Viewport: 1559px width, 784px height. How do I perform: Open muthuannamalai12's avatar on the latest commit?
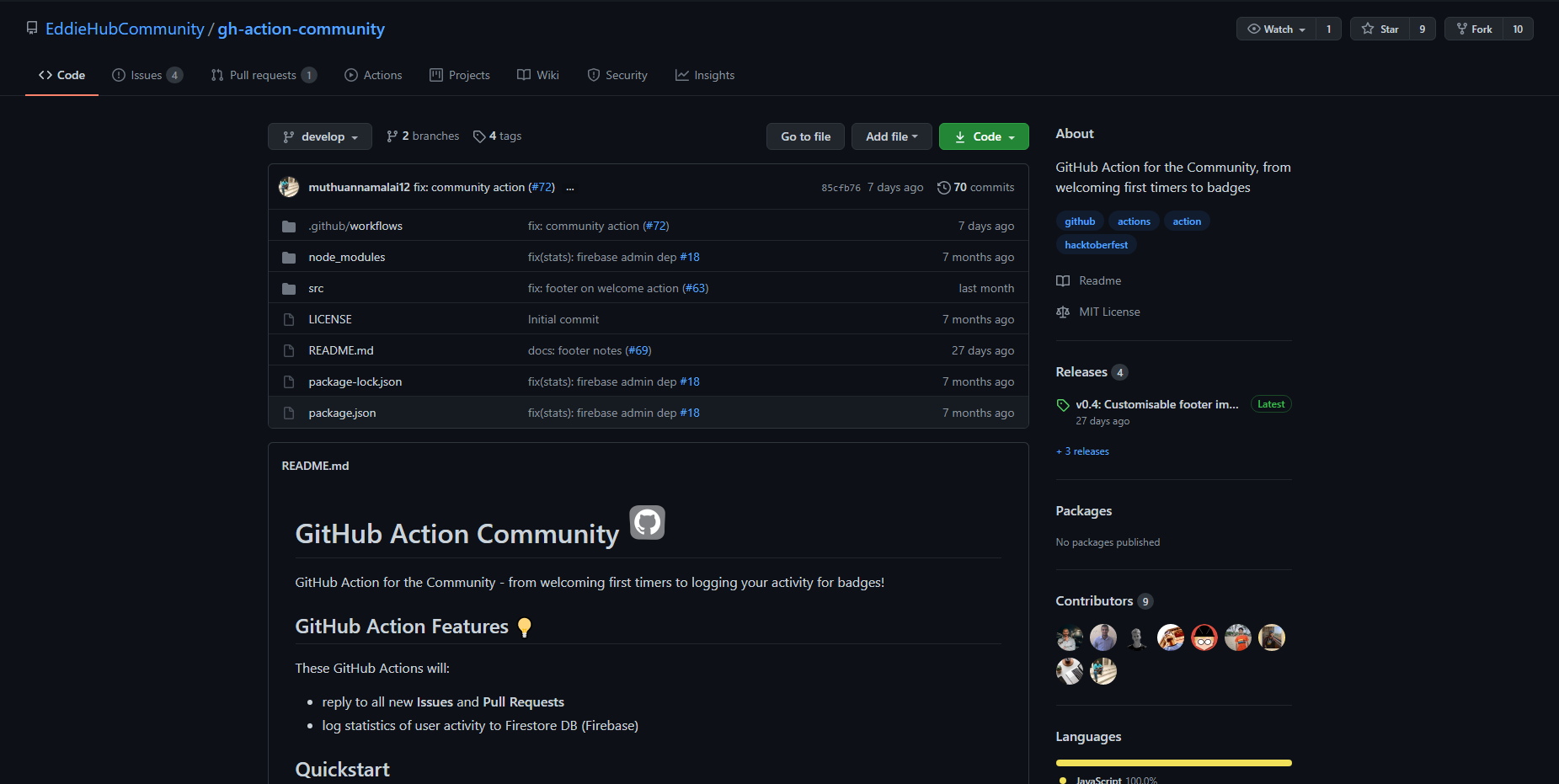289,187
